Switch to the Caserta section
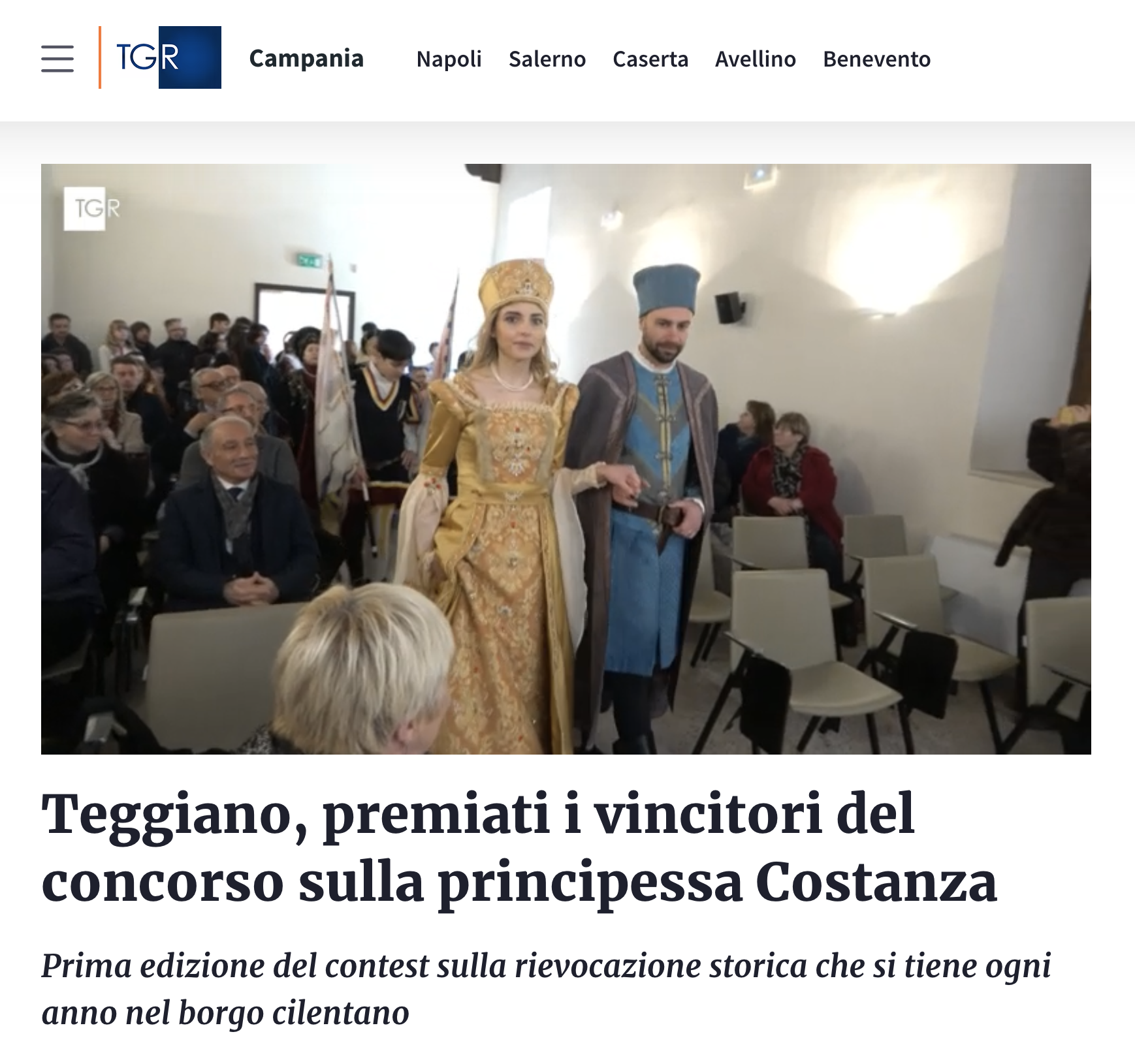This screenshot has width=1135, height=1064. (x=650, y=59)
